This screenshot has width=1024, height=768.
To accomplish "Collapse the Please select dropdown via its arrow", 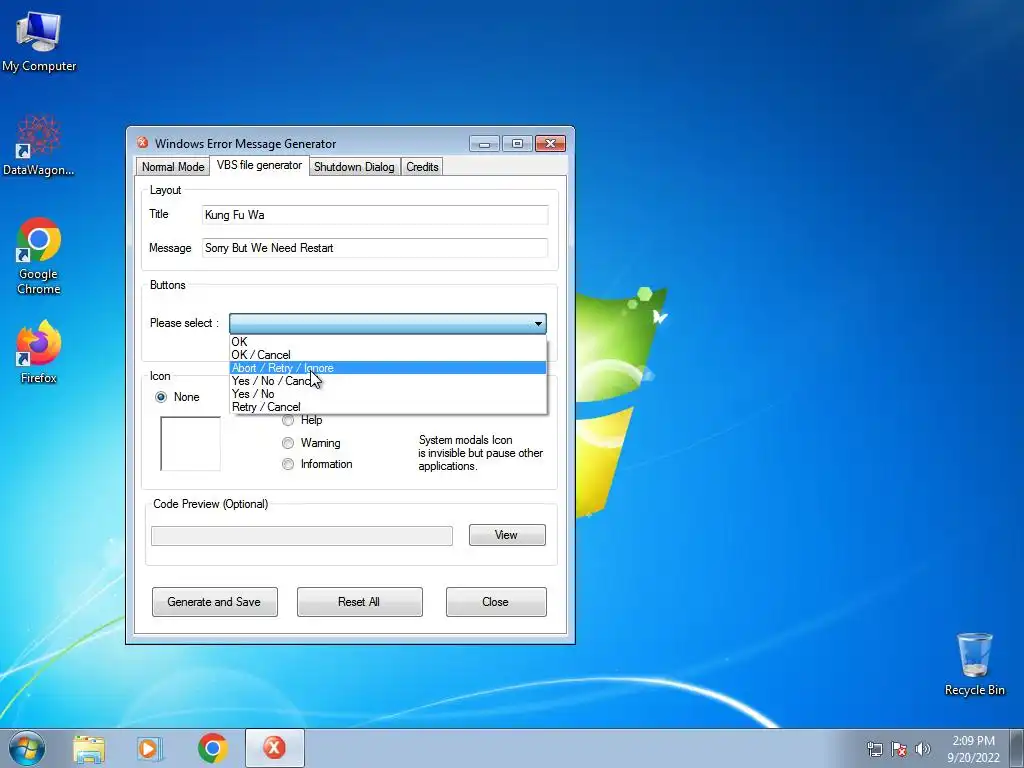I will click(538, 323).
